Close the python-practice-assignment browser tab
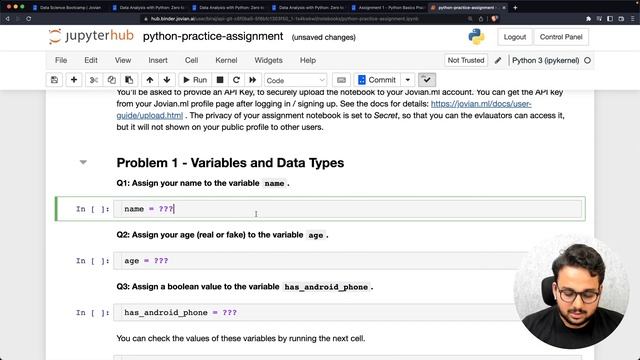 click(504, 7)
